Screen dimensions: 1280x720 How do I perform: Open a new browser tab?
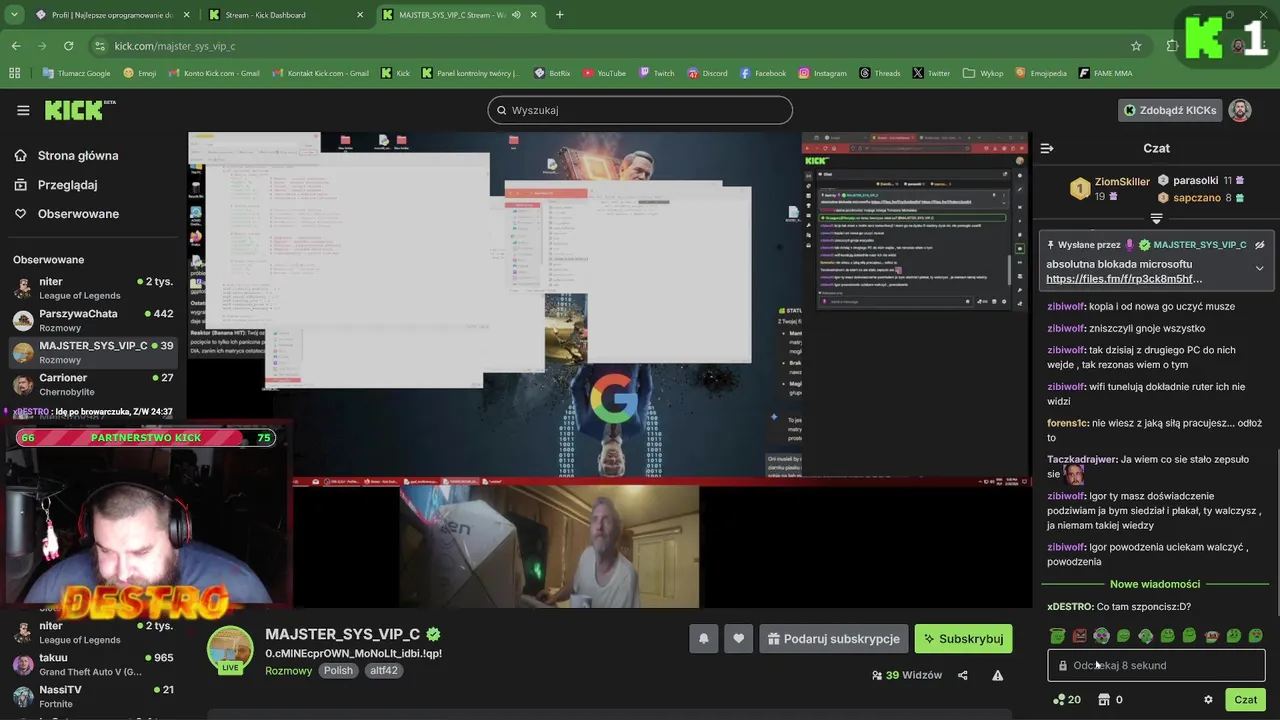(559, 15)
